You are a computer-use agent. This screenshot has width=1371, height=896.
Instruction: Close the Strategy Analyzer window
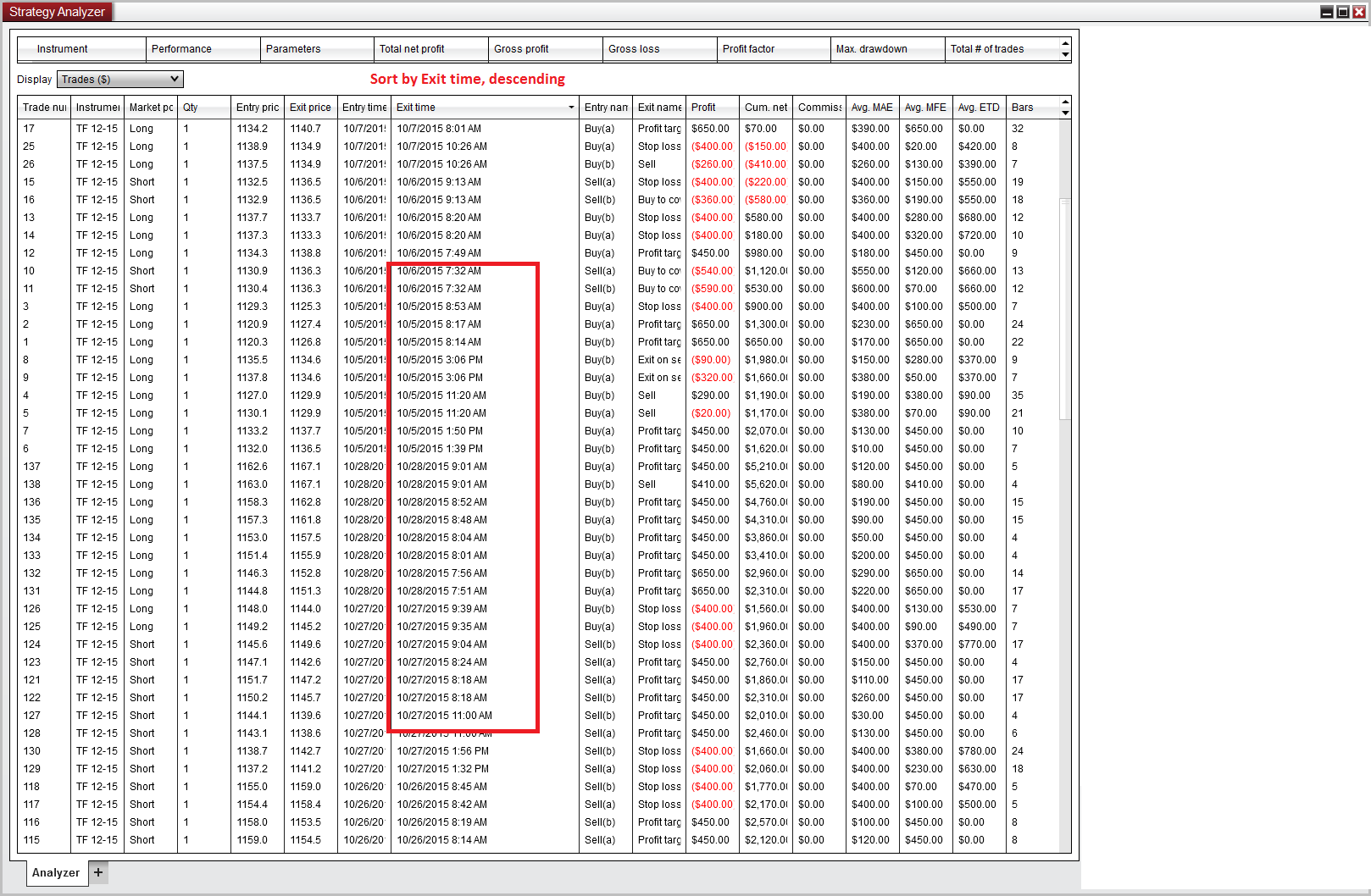pyautogui.click(x=1359, y=12)
